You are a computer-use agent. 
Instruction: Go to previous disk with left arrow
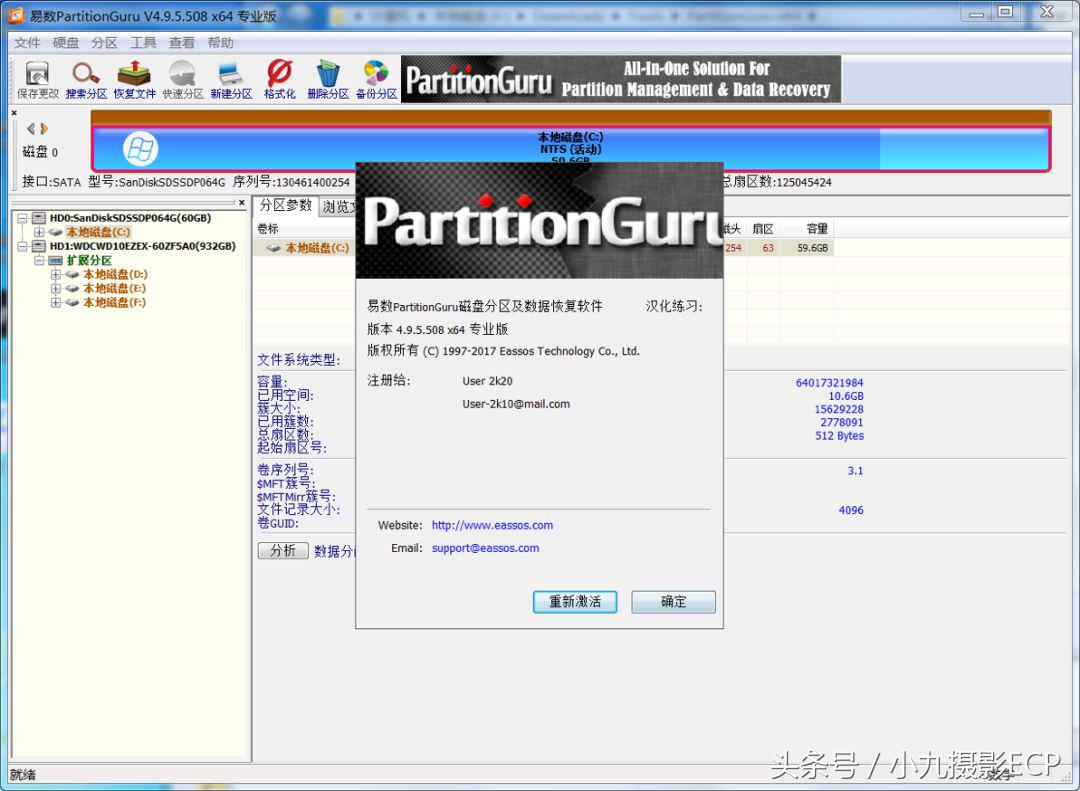[30, 129]
